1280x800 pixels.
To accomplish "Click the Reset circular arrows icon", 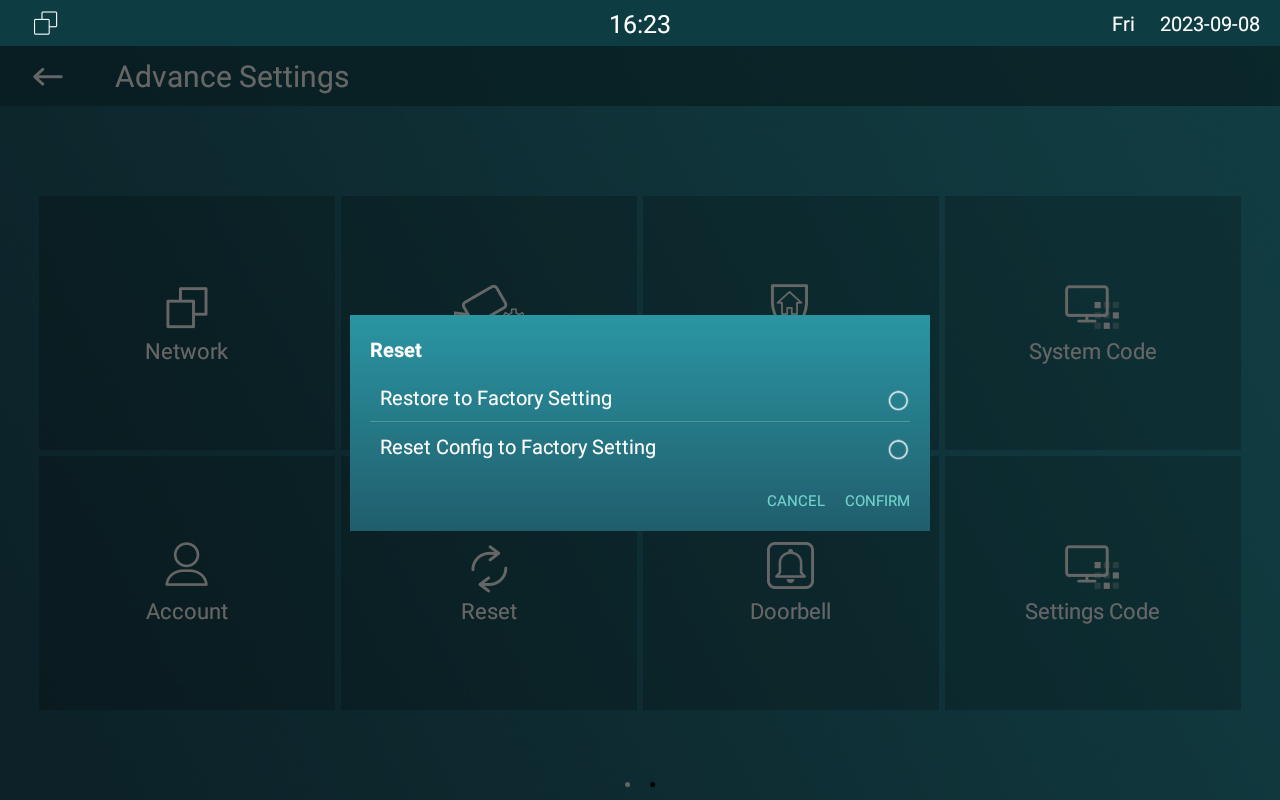I will click(489, 568).
